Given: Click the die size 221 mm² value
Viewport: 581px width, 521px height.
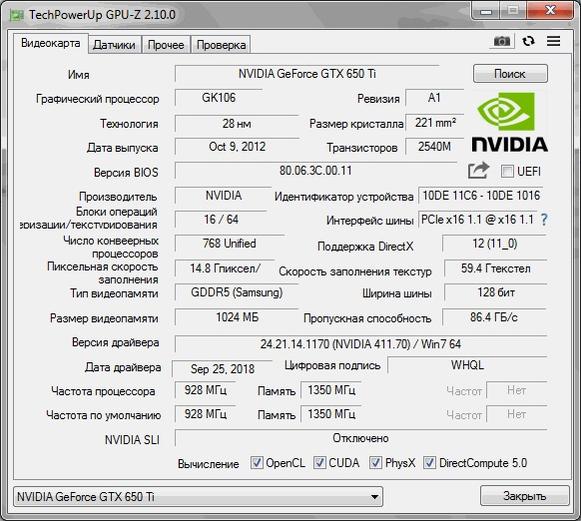Looking at the screenshot, I should coord(435,123).
